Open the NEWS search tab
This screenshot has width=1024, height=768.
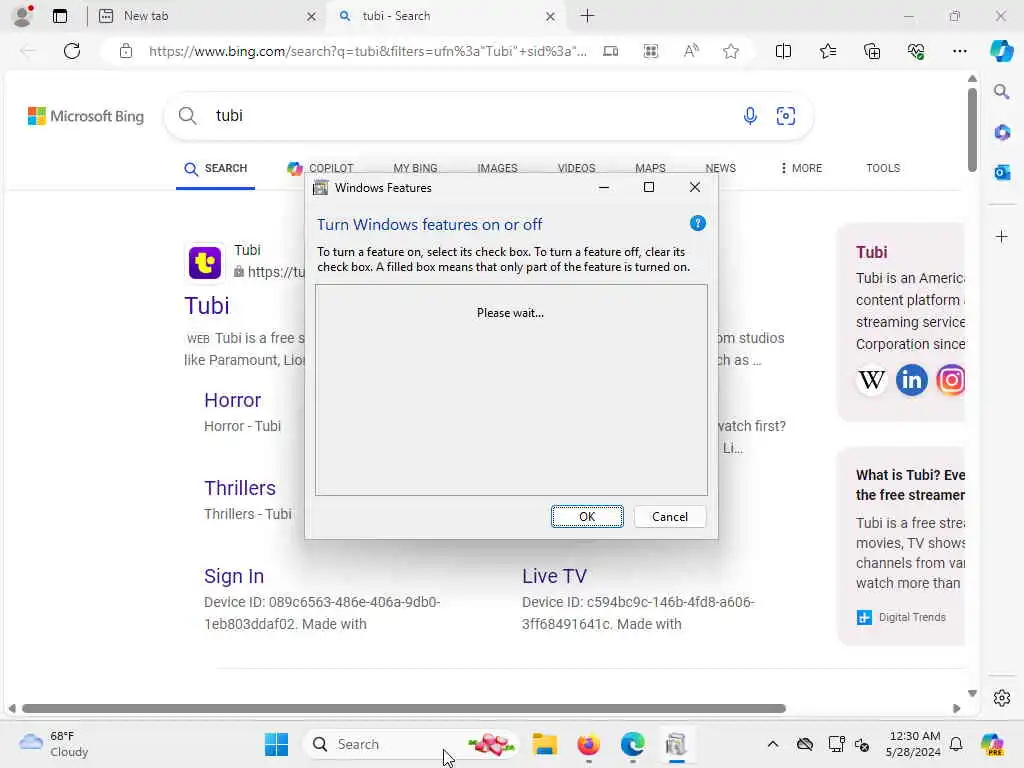point(720,168)
